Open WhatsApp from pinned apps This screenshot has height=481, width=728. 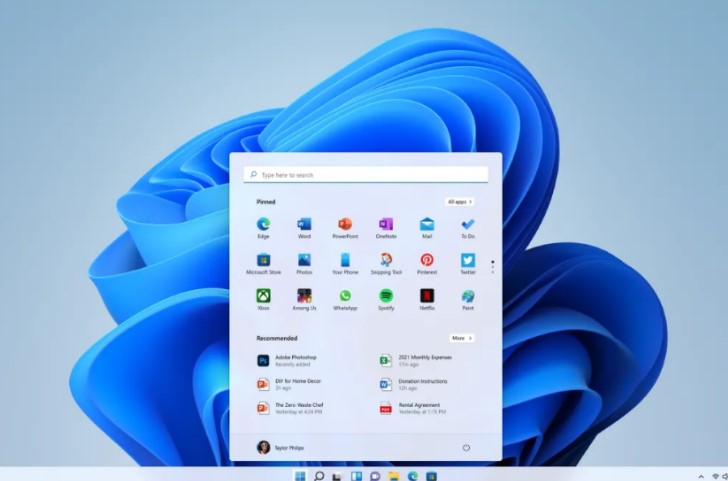345,297
